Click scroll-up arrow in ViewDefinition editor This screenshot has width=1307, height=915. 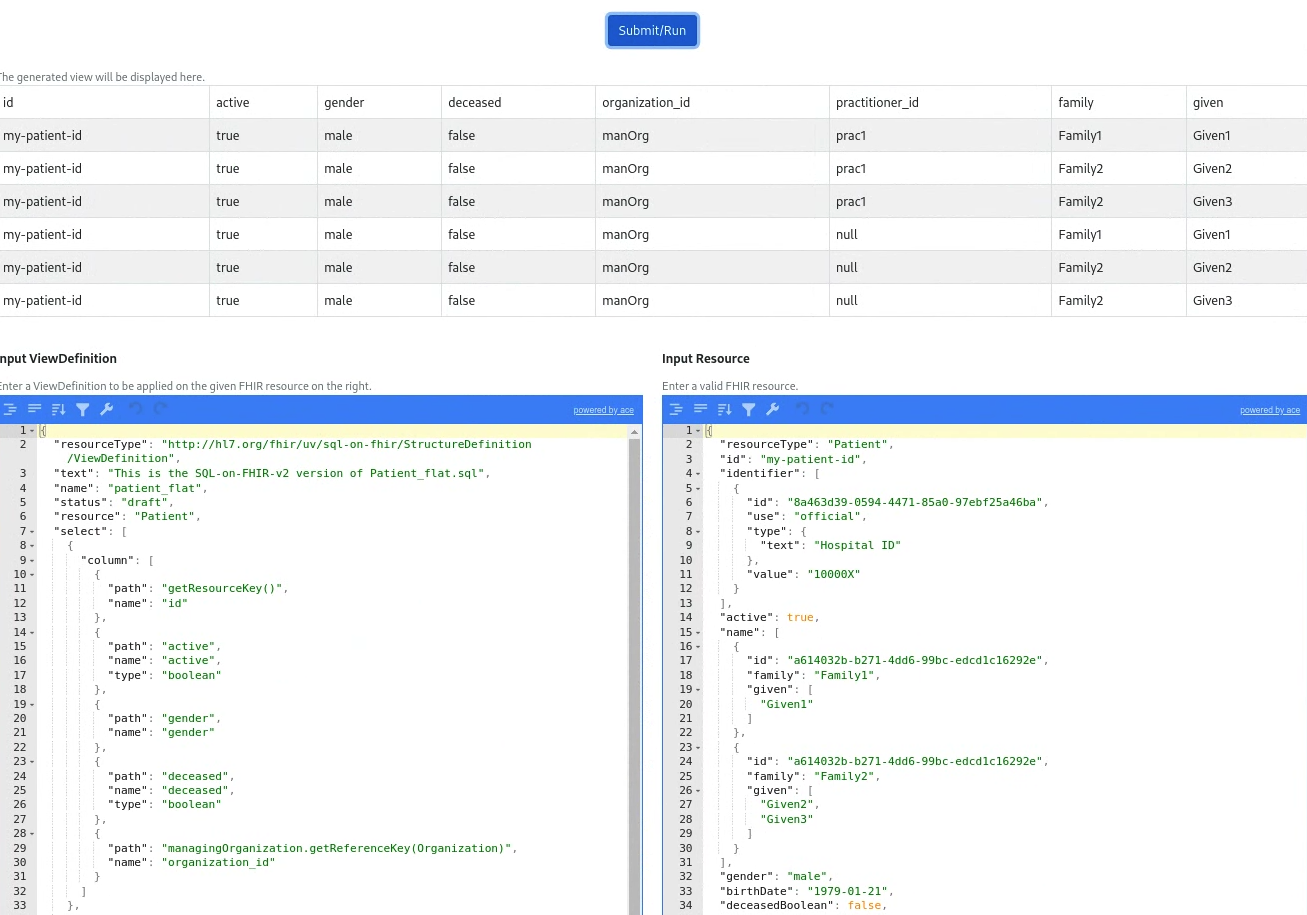(x=634, y=432)
